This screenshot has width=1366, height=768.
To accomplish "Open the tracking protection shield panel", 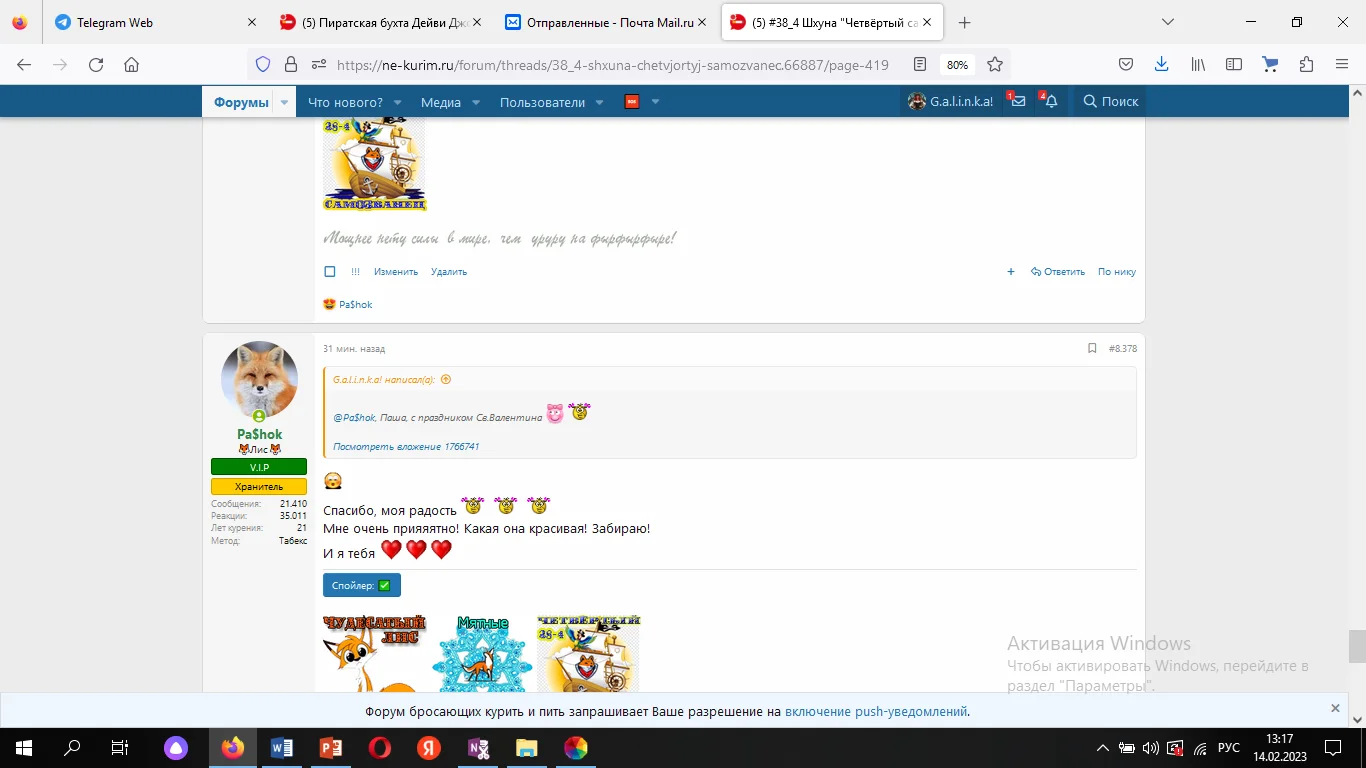I will (x=263, y=64).
